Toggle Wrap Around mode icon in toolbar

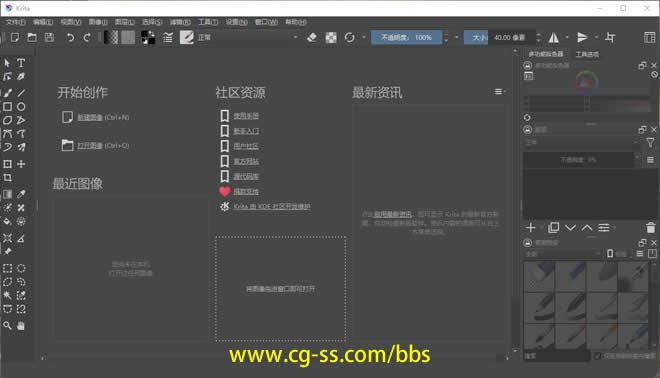click(x=610, y=37)
